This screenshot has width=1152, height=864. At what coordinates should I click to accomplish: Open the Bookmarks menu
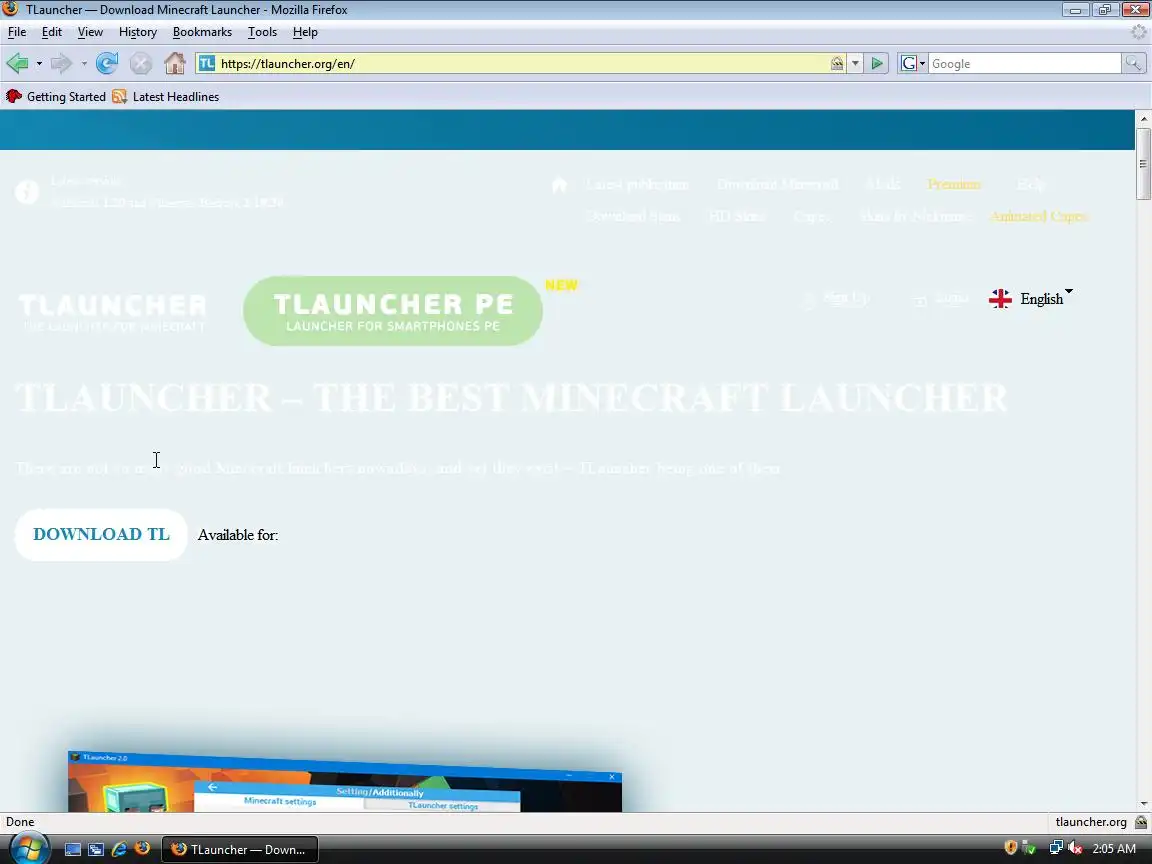click(202, 32)
